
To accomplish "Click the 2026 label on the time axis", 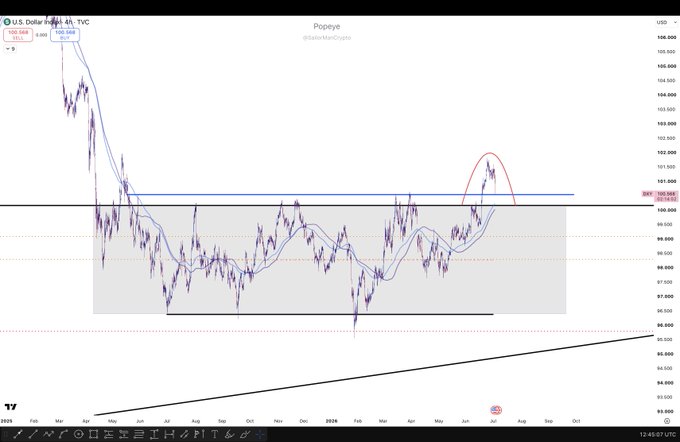I will [x=331, y=421].
